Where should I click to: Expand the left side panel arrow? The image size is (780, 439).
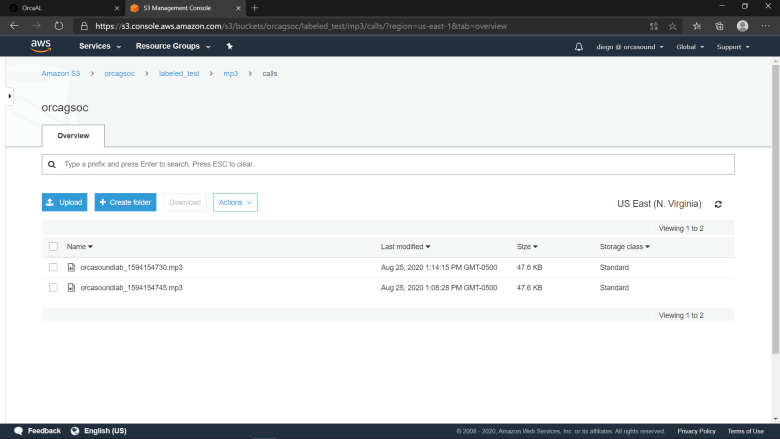[x=9, y=96]
